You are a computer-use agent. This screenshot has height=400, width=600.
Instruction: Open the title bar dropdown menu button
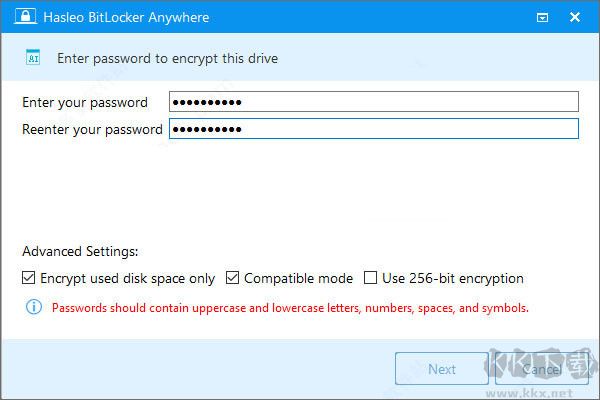[542, 17]
